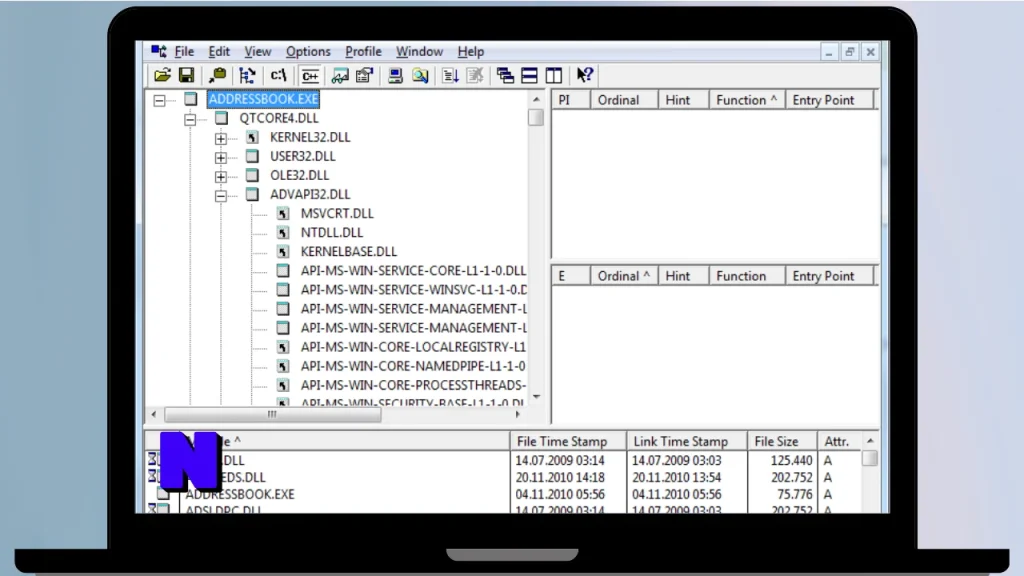This screenshot has height=576, width=1024.
Task: Click tree scrollbar down arrow
Action: tap(536, 396)
